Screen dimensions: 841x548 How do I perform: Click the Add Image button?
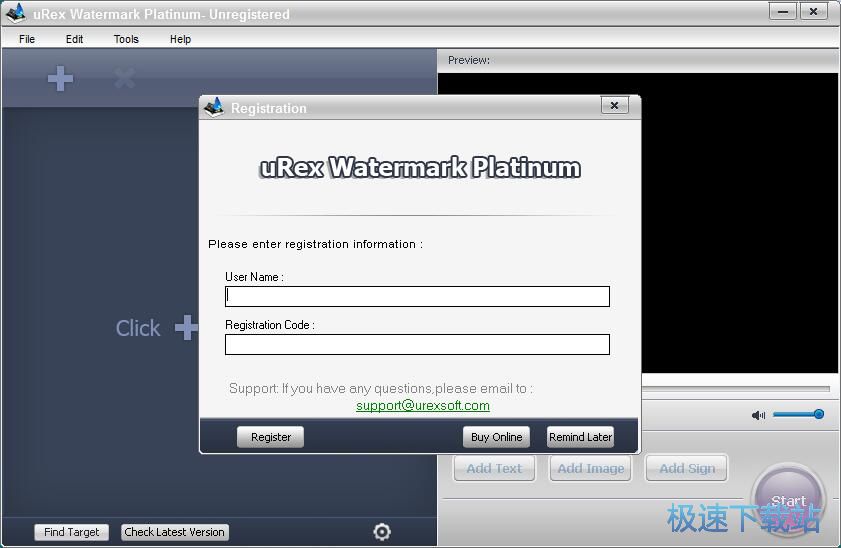(x=591, y=468)
